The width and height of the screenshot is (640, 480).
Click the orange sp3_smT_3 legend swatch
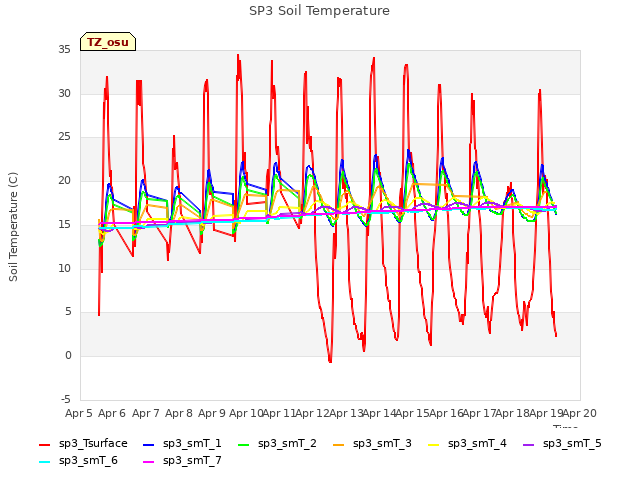339,444
